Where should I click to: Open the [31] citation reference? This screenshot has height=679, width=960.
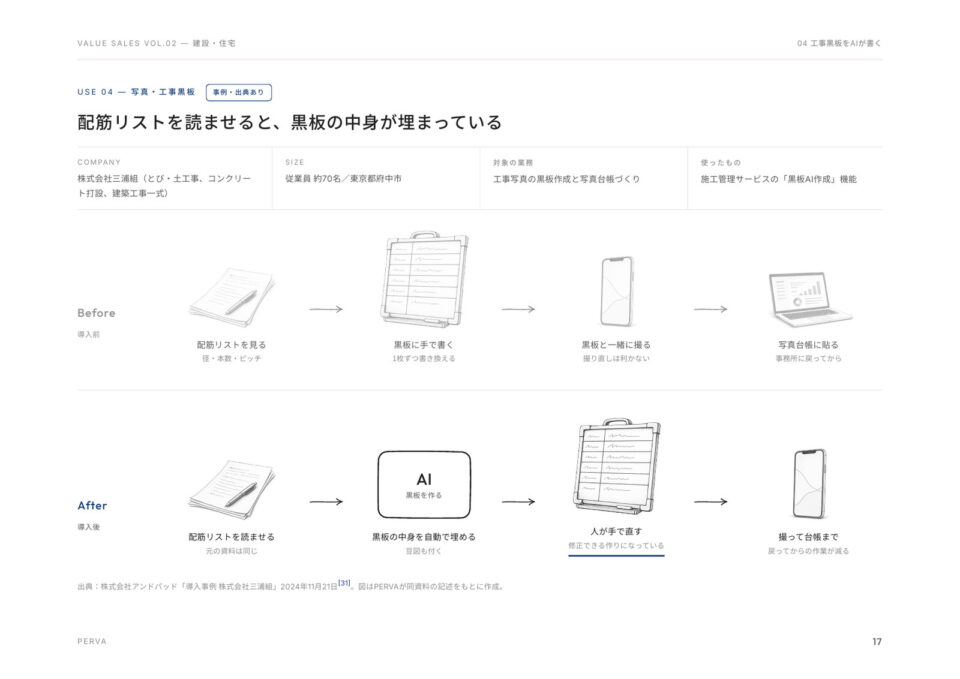click(x=344, y=583)
